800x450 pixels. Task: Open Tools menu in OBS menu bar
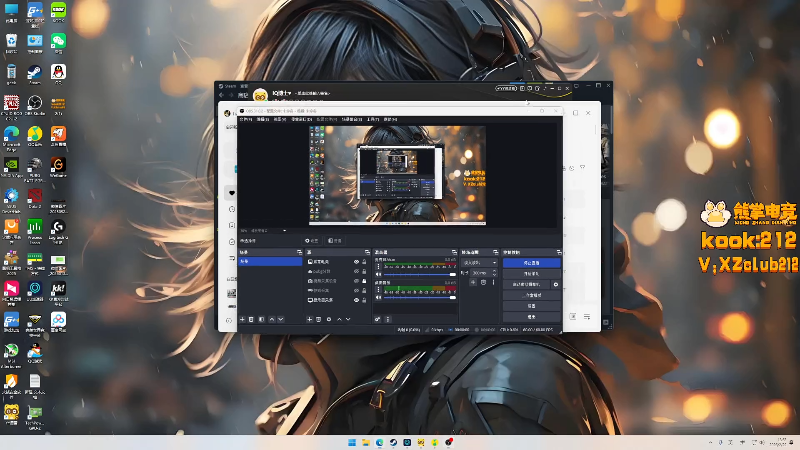(373, 119)
